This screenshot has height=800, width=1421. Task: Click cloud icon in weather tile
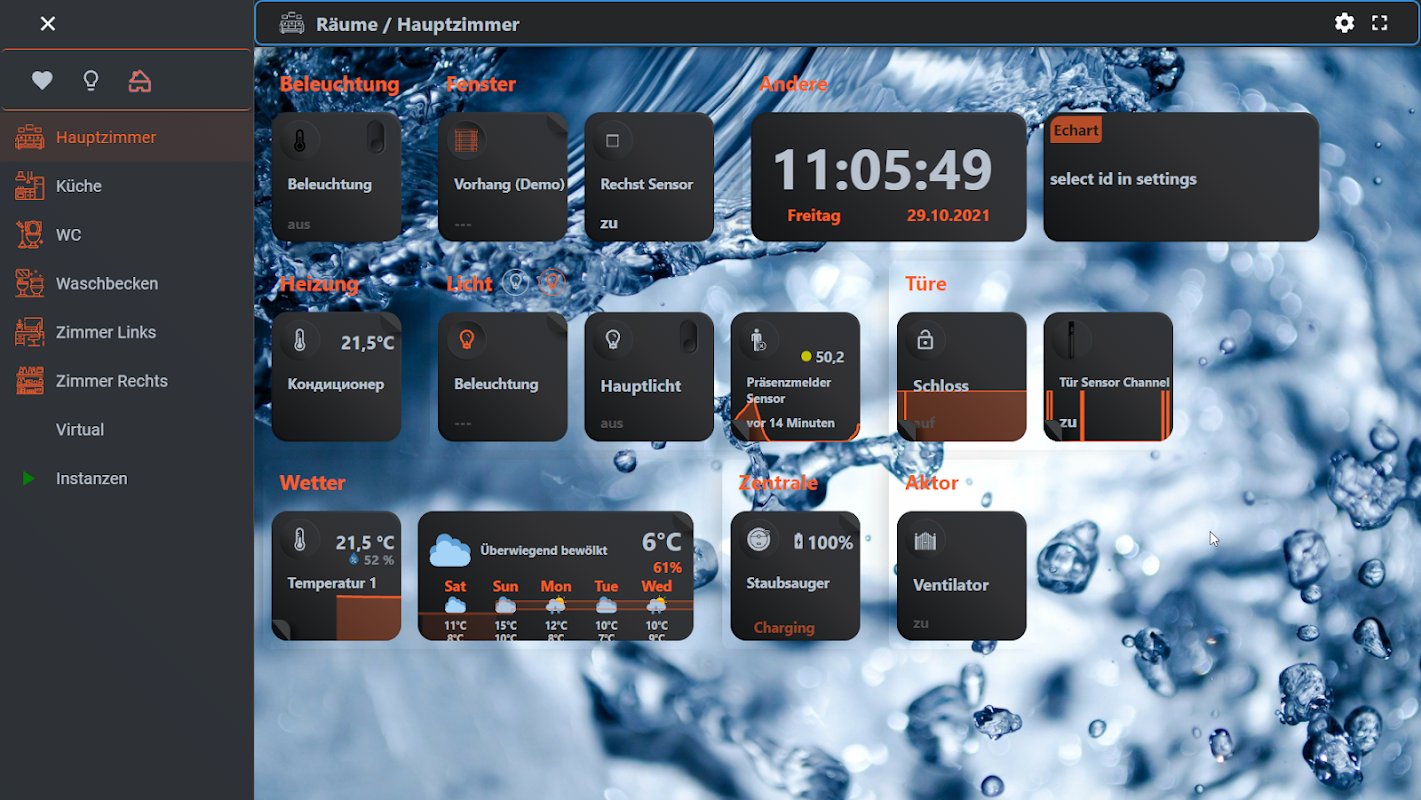450,550
